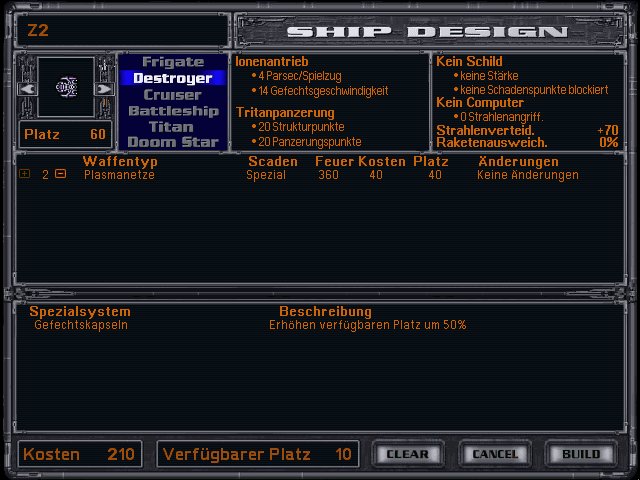Select Titan ship class
This screenshot has height=480, width=640.
point(173,126)
